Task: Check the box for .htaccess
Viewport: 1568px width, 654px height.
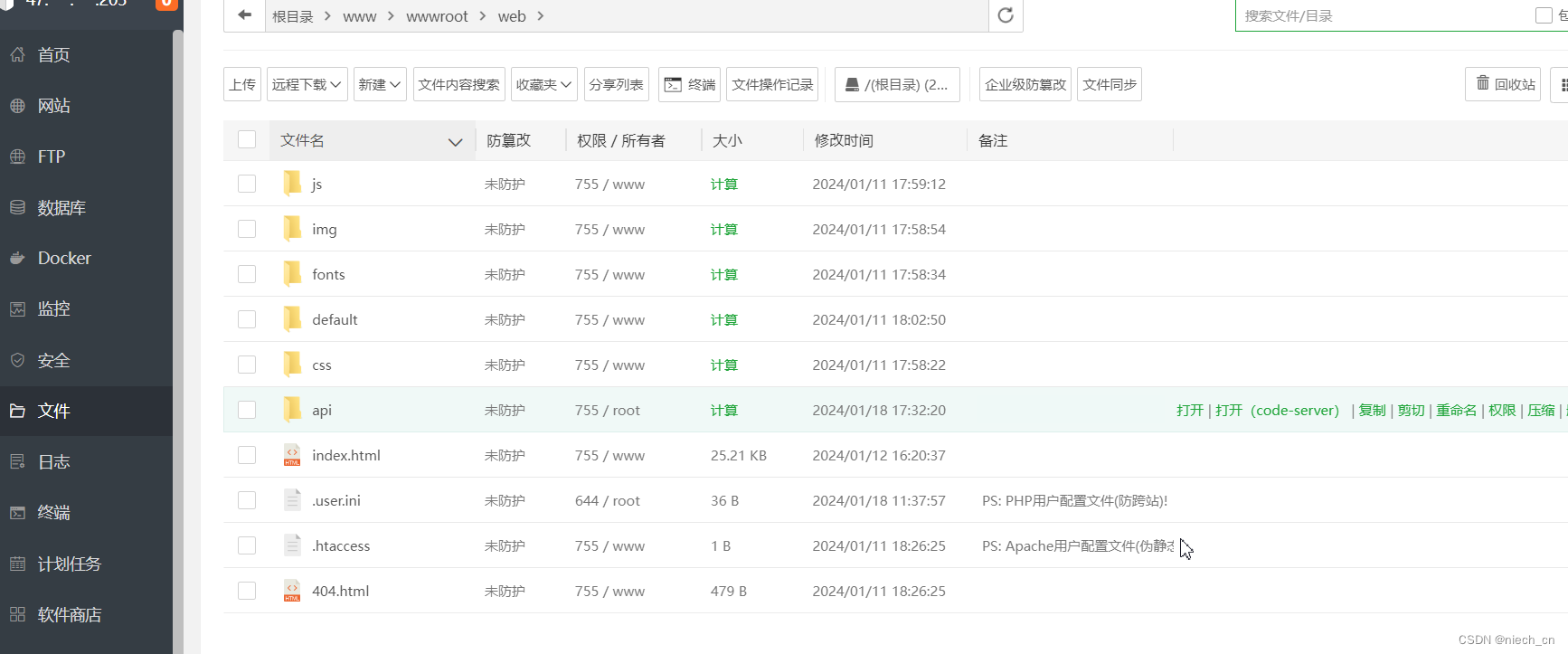Action: point(247,545)
